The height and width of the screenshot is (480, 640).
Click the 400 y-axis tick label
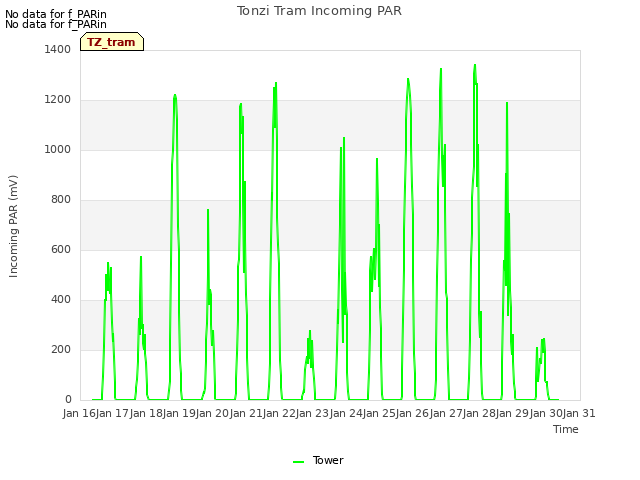pyautogui.click(x=61, y=300)
